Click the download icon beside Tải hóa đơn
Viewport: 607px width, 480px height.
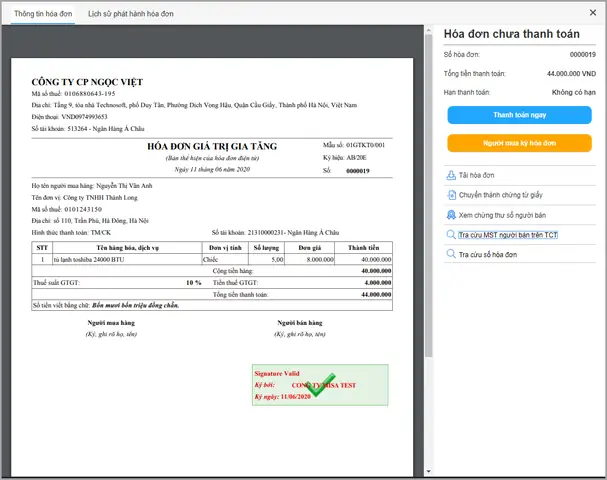452,175
